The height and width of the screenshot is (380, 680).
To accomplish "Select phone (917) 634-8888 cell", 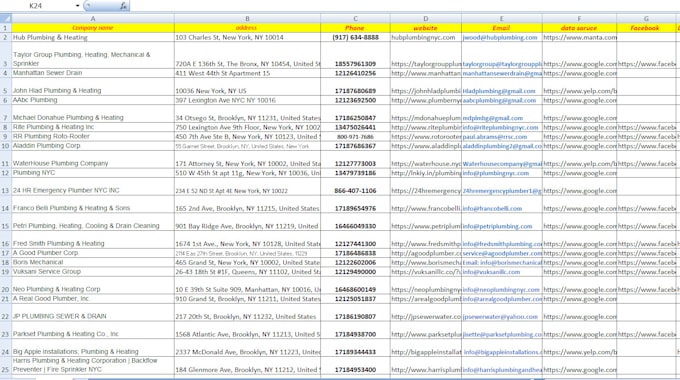I will click(x=355, y=37).
